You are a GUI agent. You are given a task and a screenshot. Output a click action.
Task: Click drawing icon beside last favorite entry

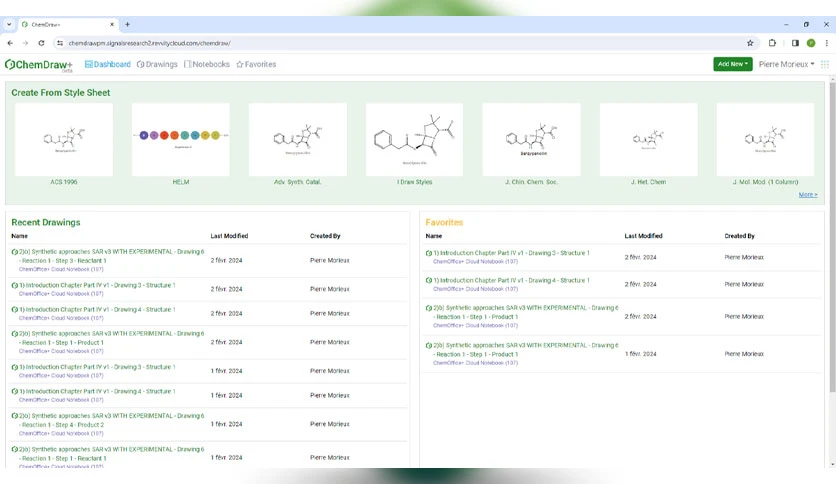429,345
